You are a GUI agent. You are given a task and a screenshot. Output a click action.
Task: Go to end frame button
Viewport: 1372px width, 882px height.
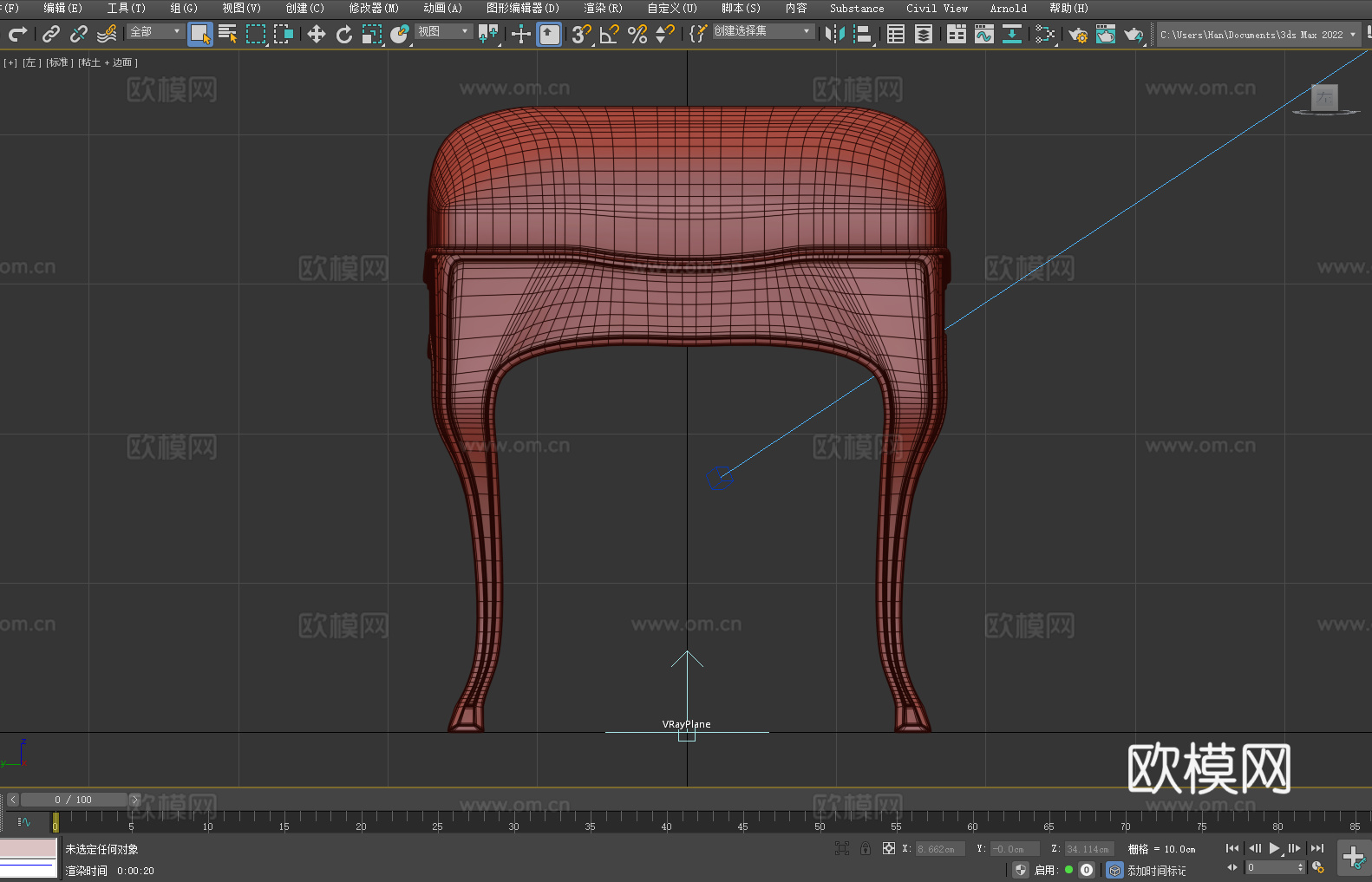click(x=1316, y=848)
